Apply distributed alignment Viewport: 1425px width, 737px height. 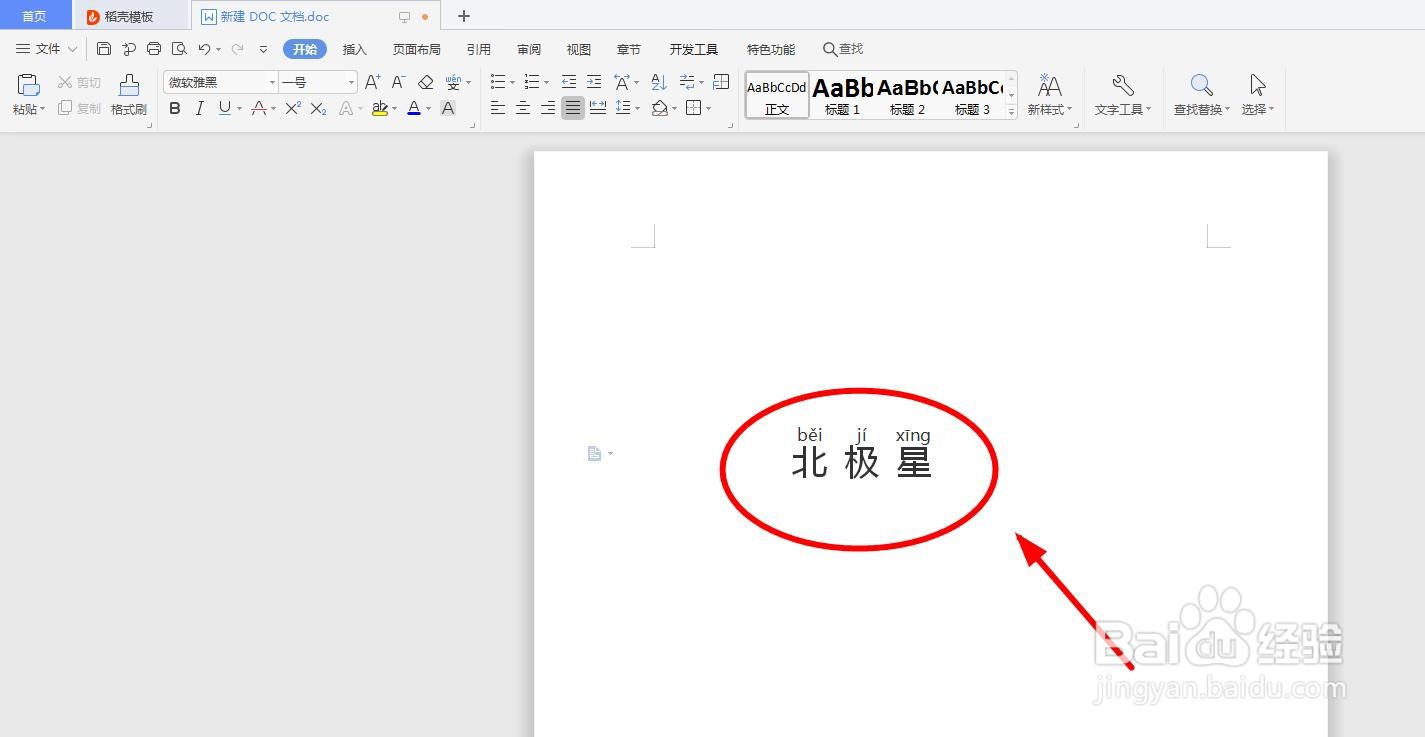[598, 108]
